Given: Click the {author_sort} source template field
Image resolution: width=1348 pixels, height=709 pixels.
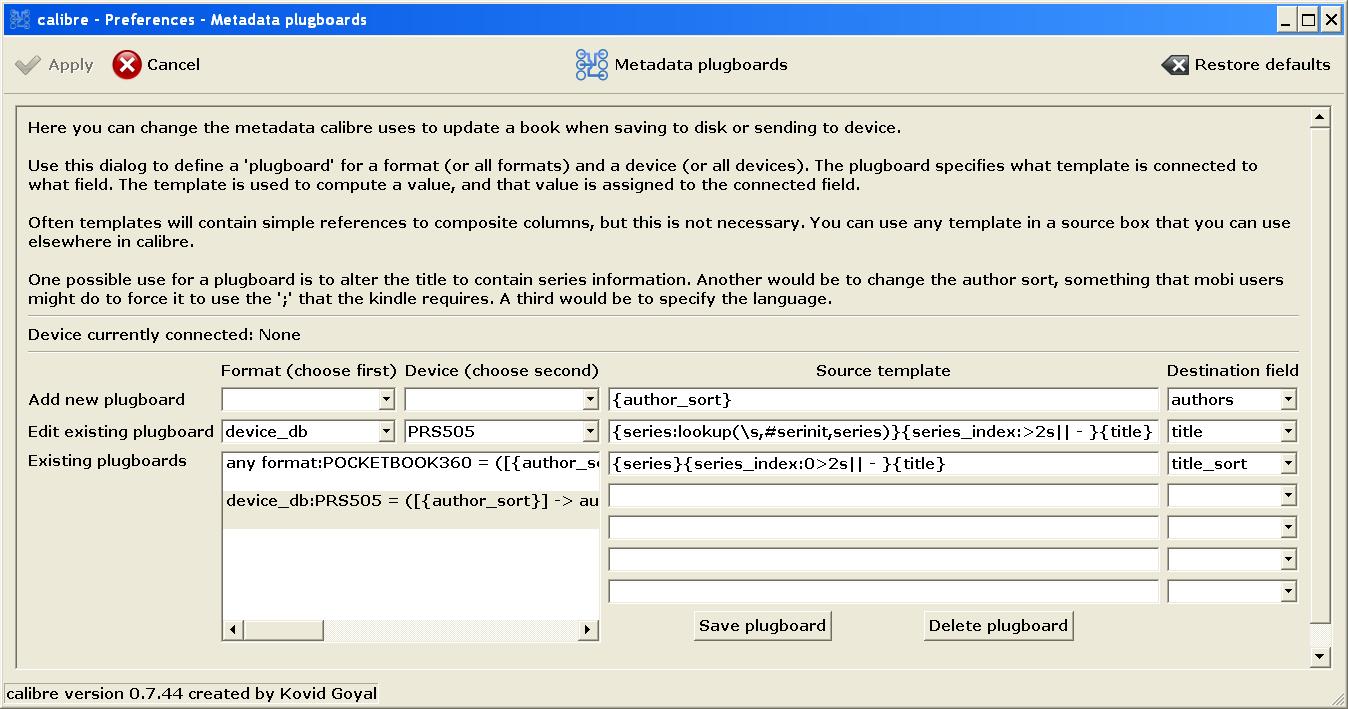Looking at the screenshot, I should click(x=883, y=400).
